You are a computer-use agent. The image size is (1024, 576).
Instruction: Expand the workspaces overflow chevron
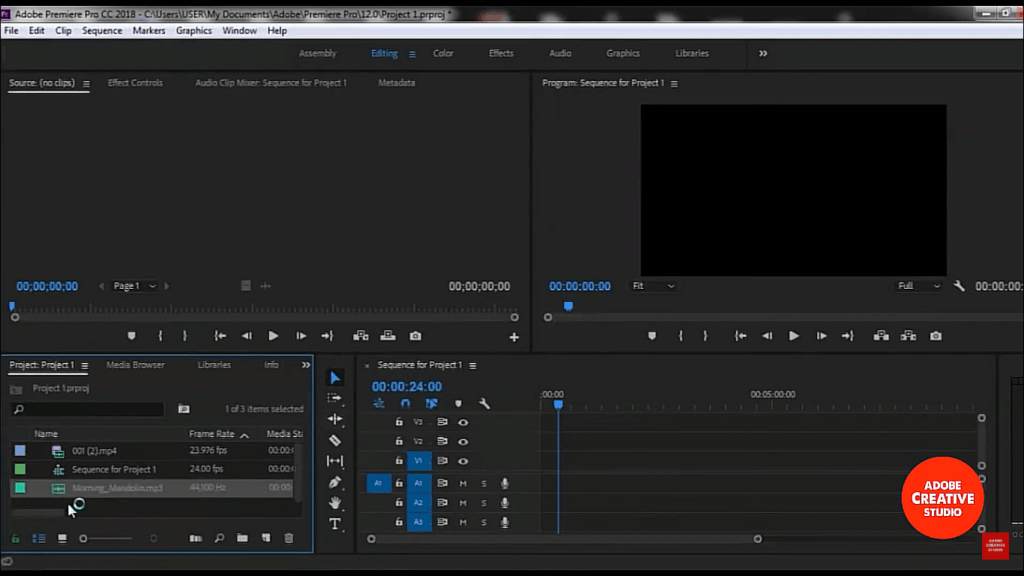pyautogui.click(x=763, y=54)
